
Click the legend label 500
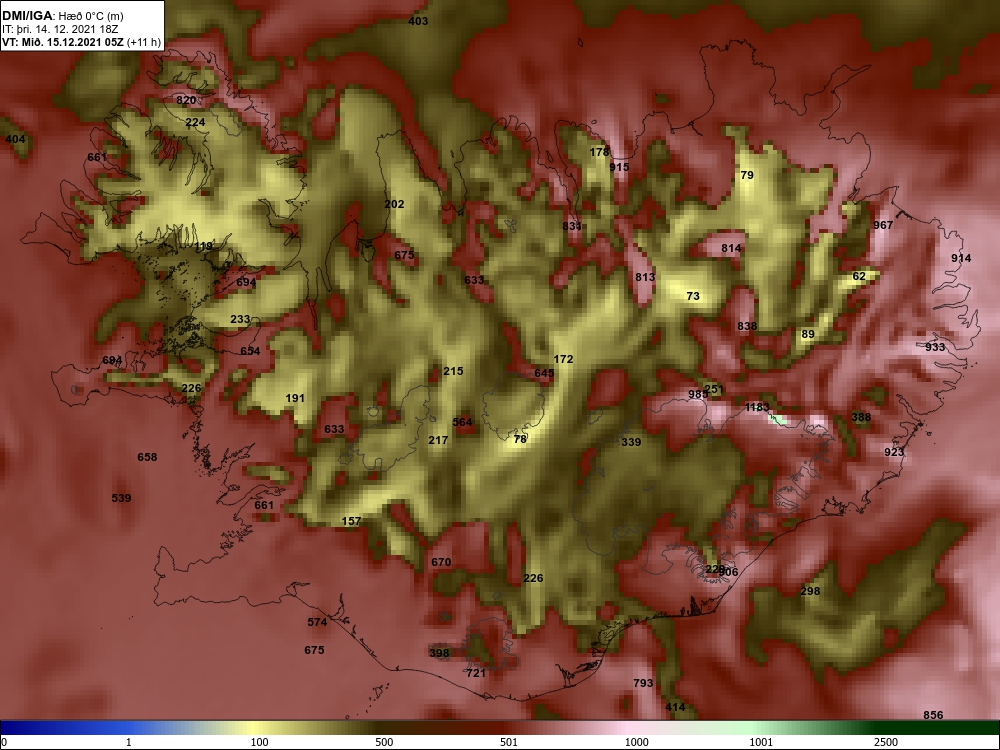384,742
